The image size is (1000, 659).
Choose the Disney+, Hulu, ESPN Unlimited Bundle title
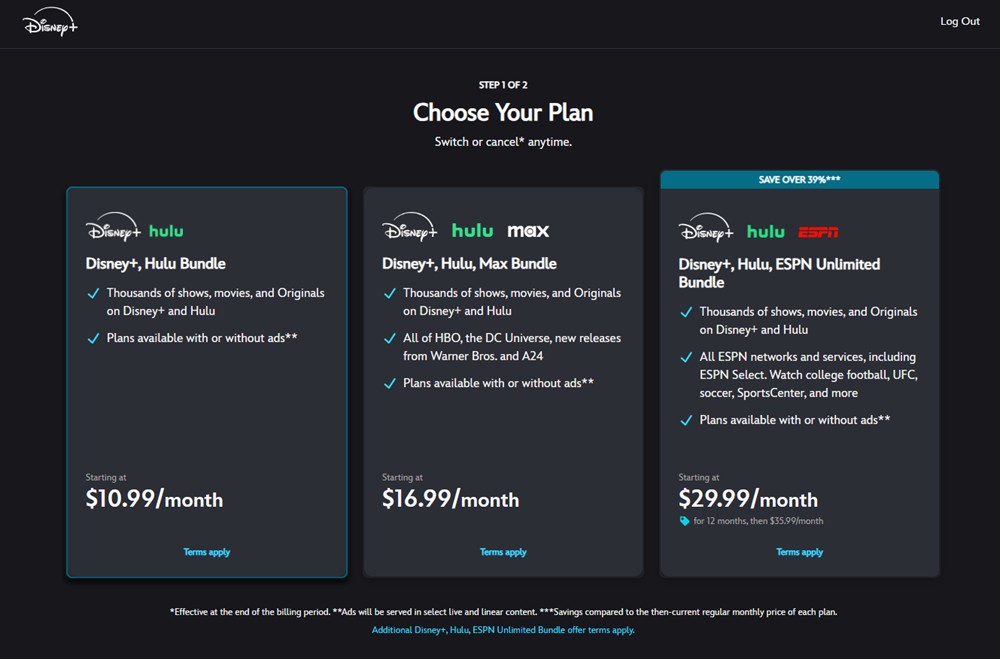(779, 273)
